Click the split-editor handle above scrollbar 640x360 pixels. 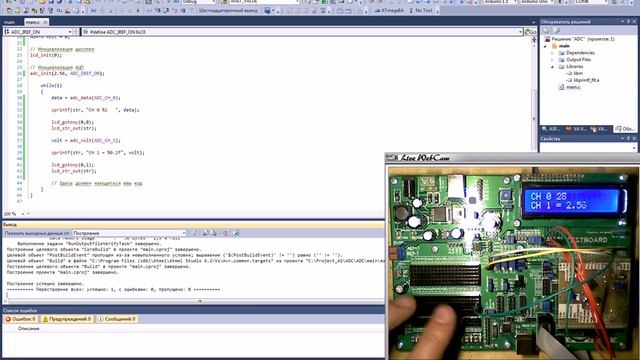[x=534, y=40]
